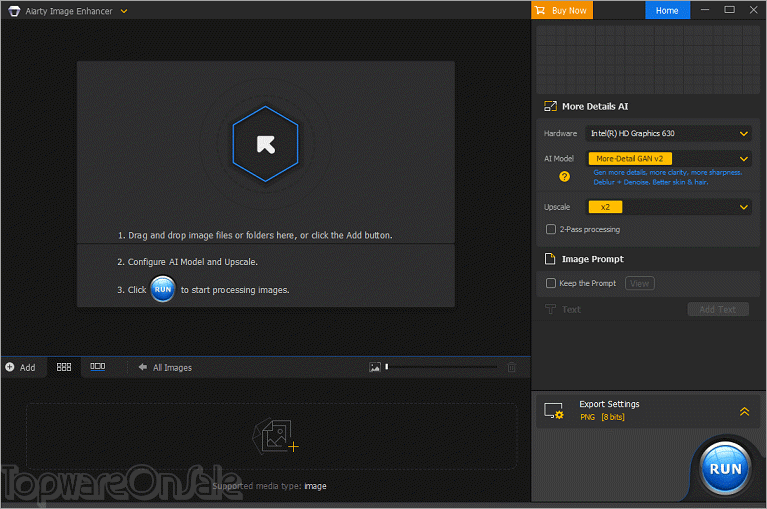Click the More-Detail GAN v2 model value
Screen dimensions: 767x509
tap(630, 158)
